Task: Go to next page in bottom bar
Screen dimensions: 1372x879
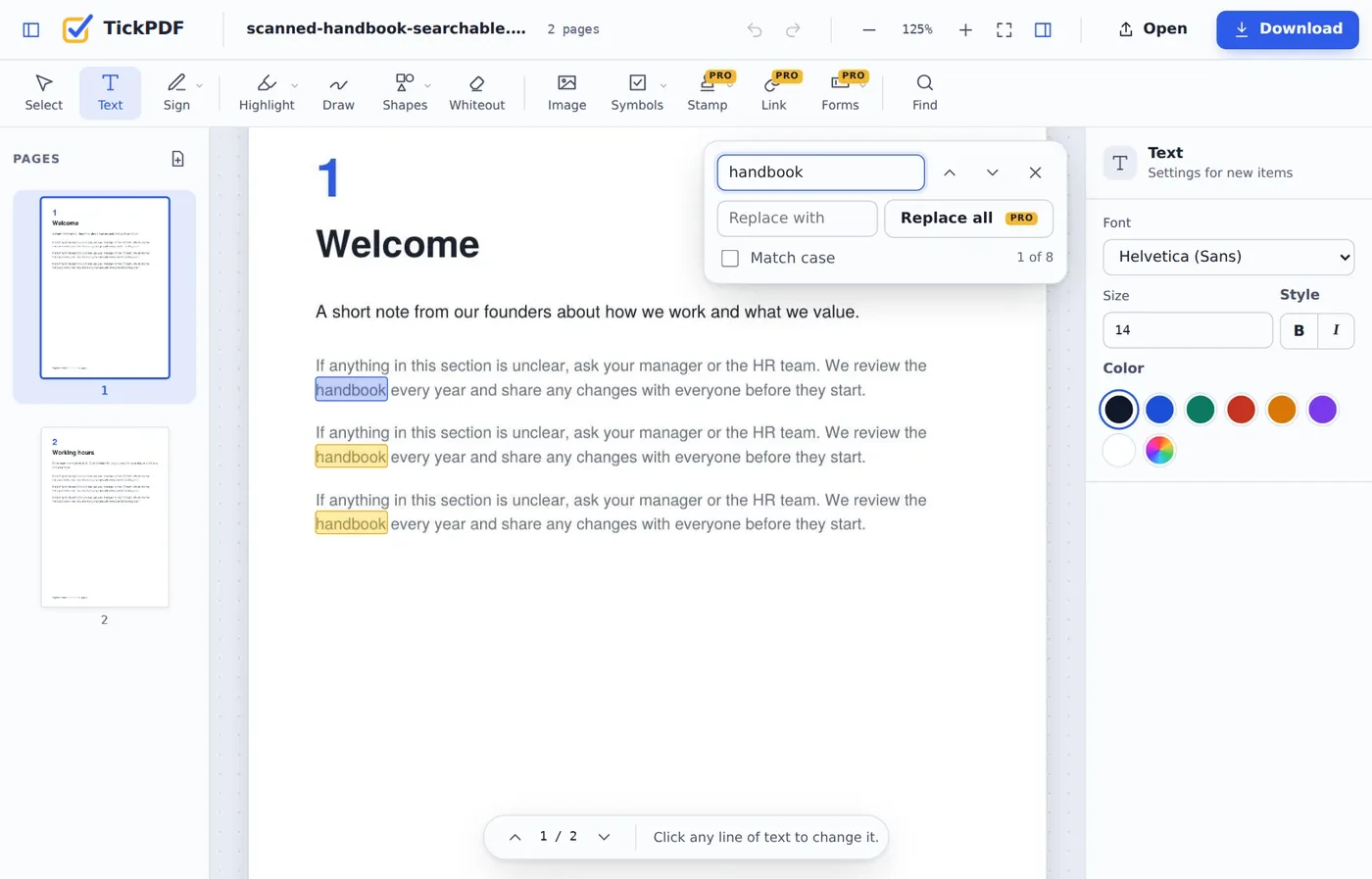Action: 604,837
